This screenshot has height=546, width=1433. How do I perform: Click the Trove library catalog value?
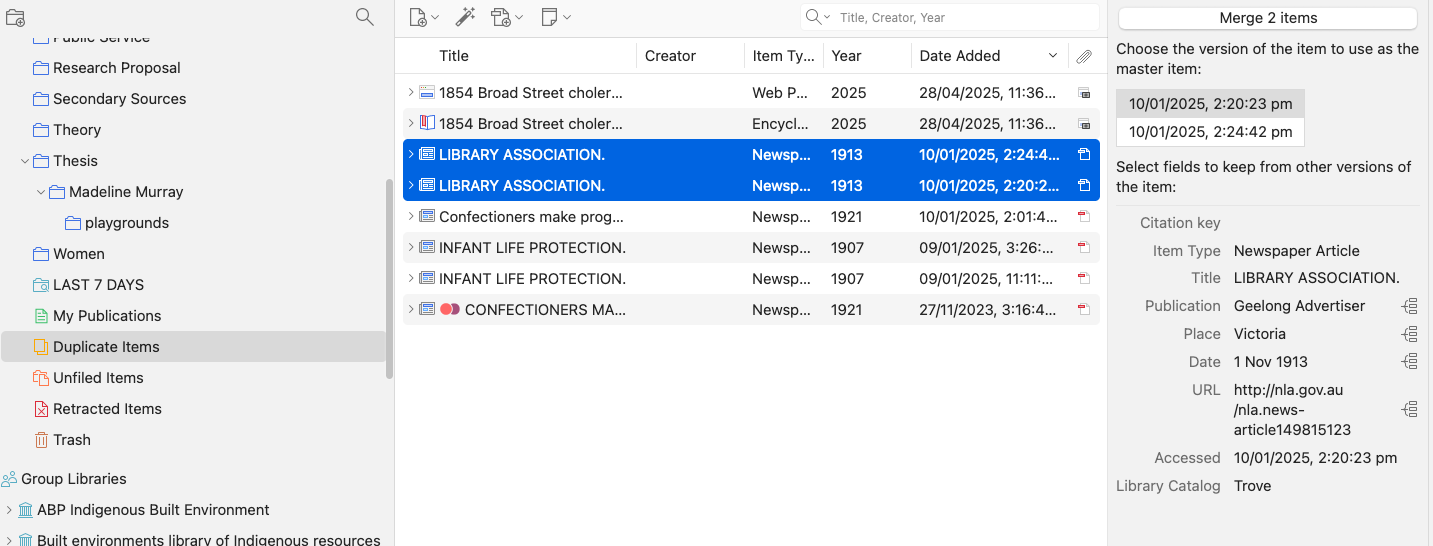coord(1253,486)
